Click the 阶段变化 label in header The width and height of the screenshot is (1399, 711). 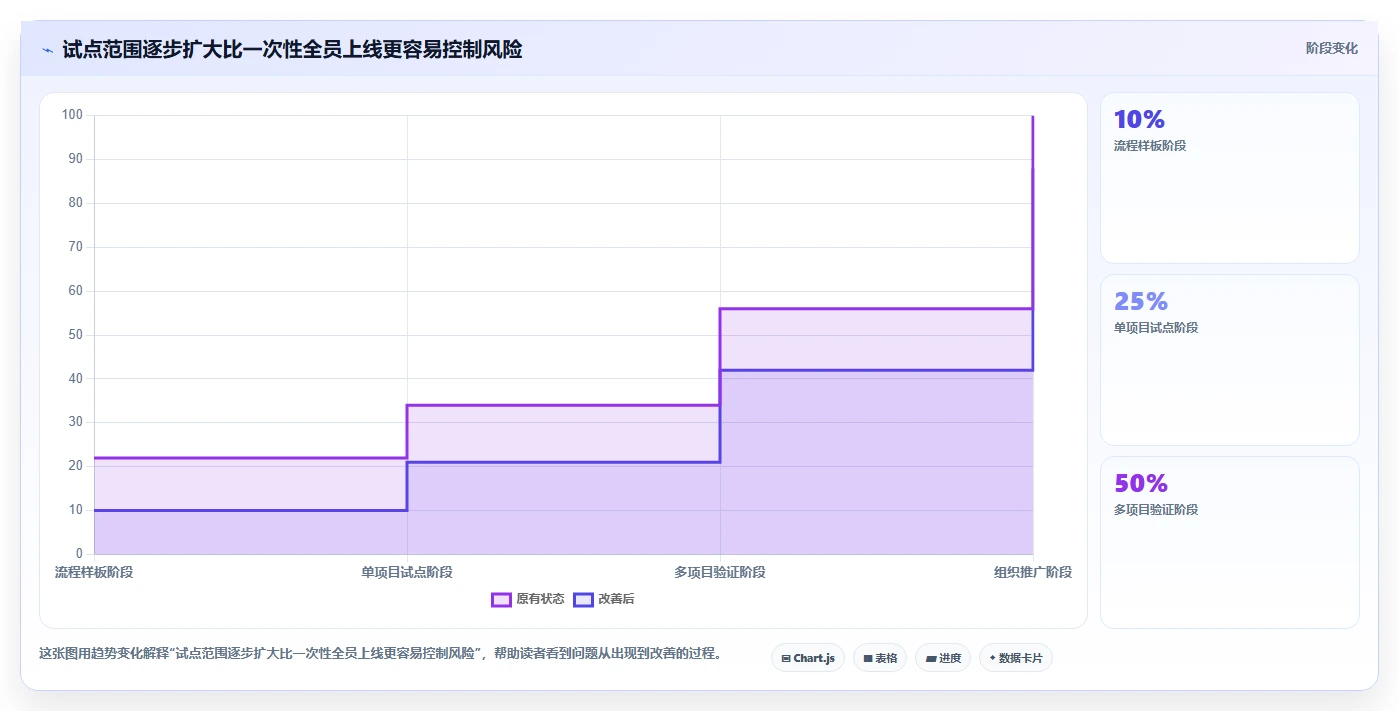coord(1332,48)
